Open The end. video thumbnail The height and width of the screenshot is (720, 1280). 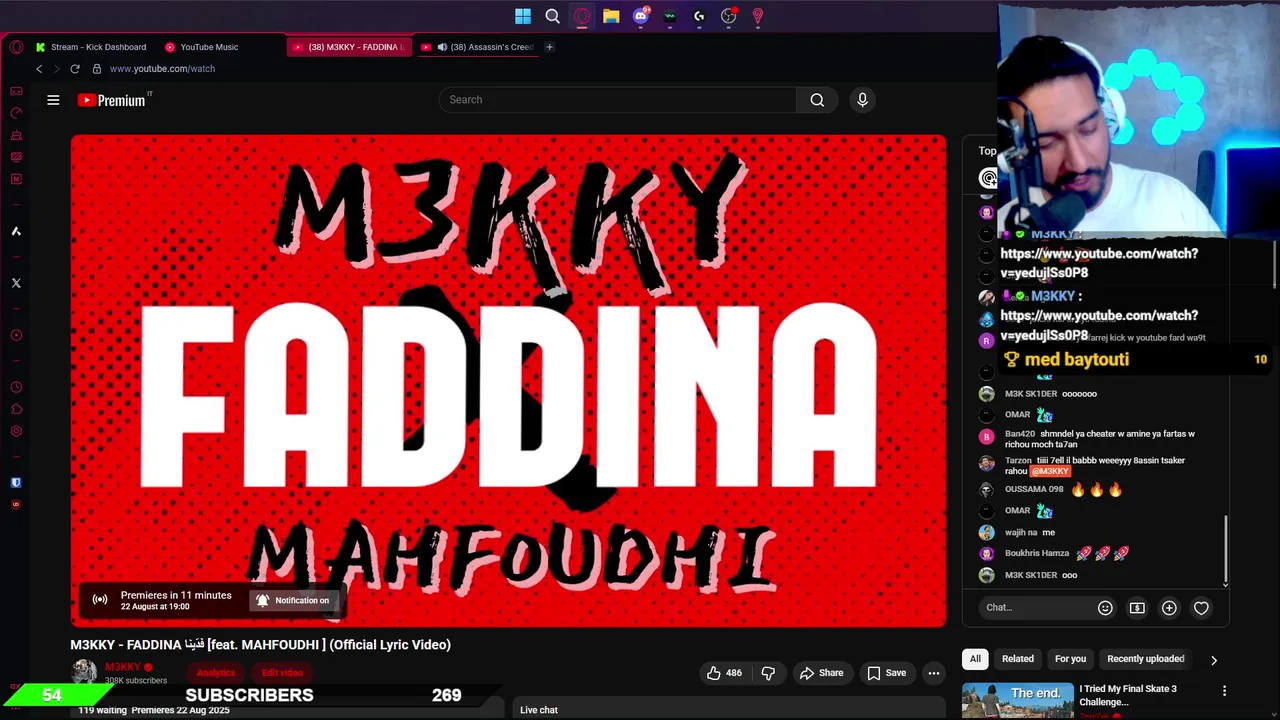coord(1018,701)
